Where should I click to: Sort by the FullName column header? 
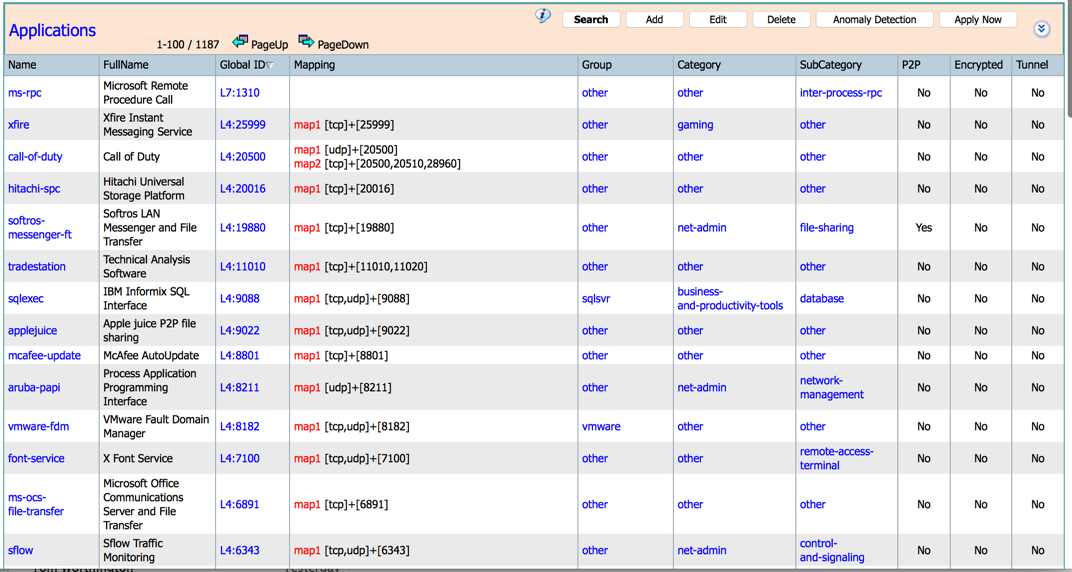[x=126, y=65]
